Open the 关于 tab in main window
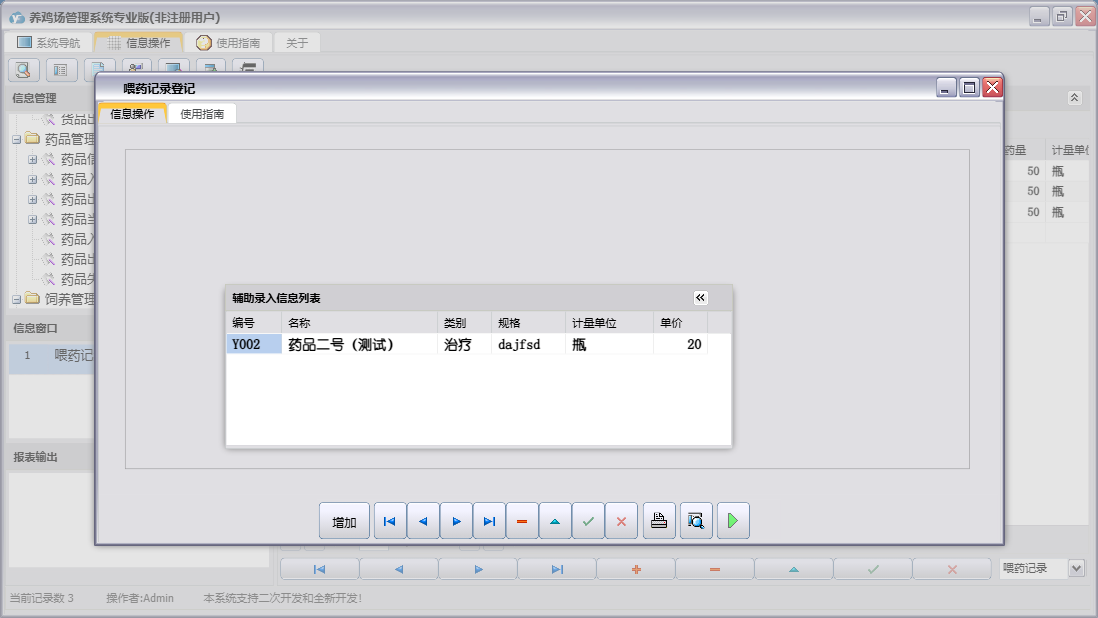 297,43
